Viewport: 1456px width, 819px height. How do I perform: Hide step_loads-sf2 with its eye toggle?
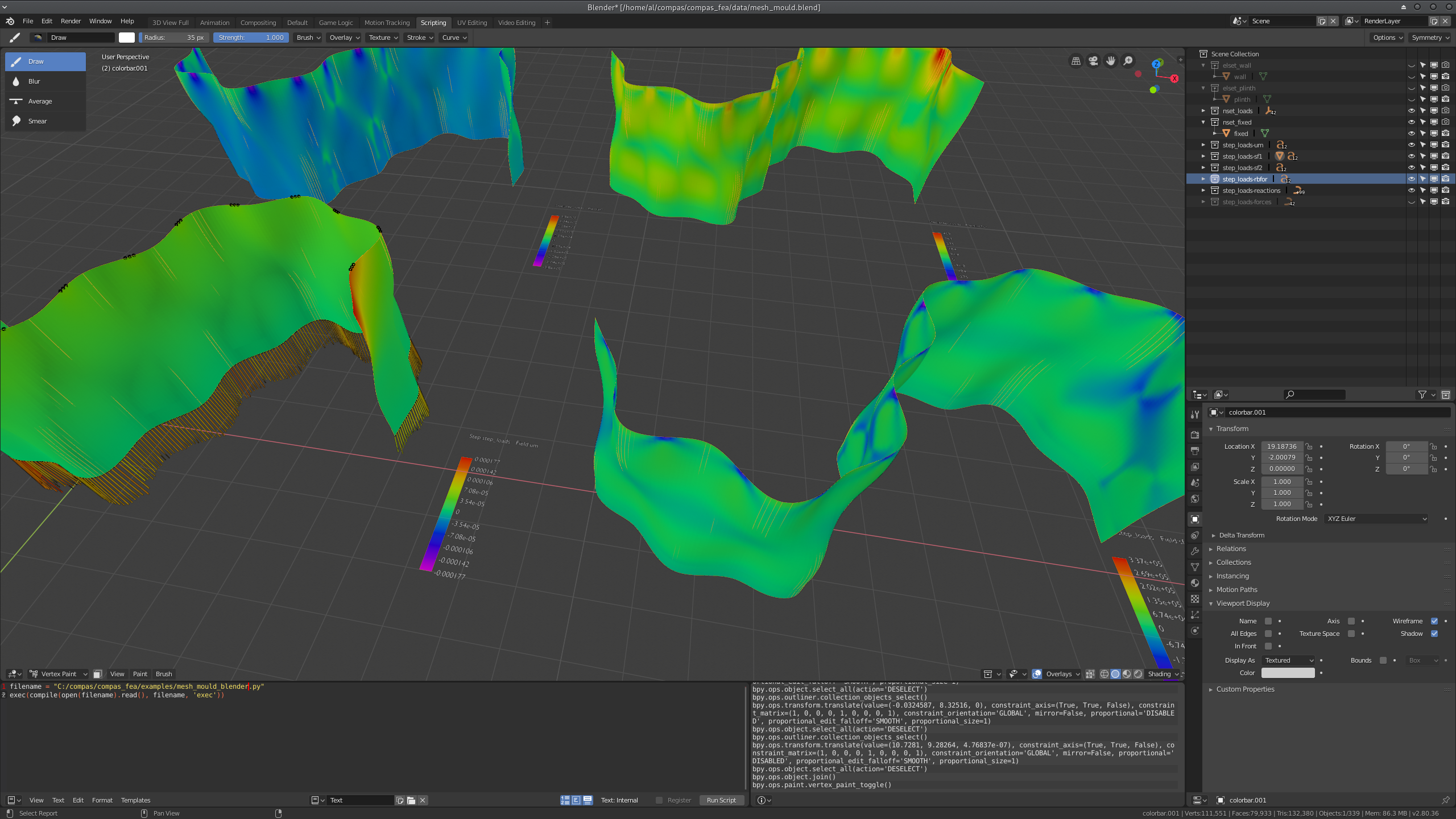1411,167
